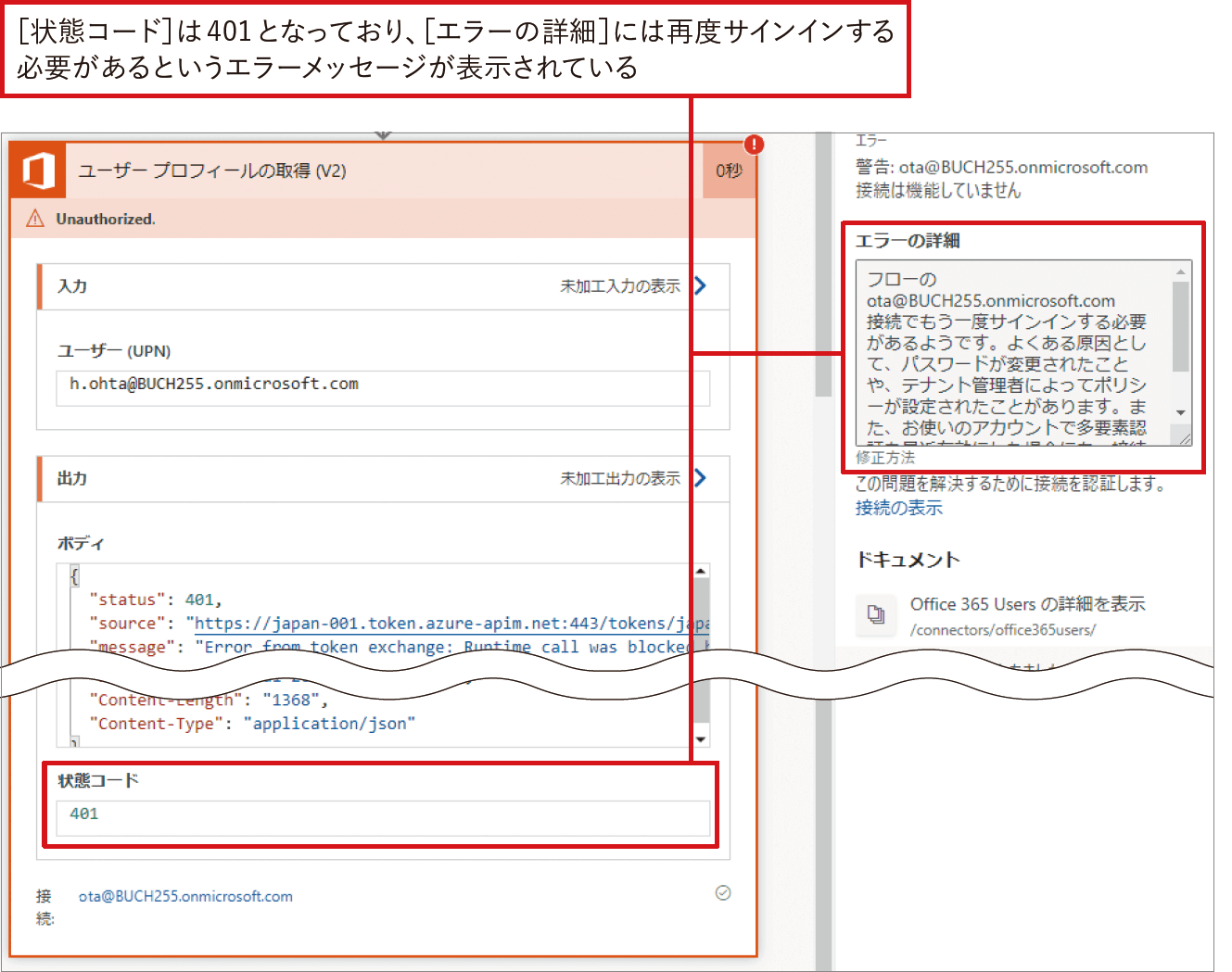Click the 状態コード field showing 401
This screenshot has height=972, width=1232.
[x=383, y=818]
